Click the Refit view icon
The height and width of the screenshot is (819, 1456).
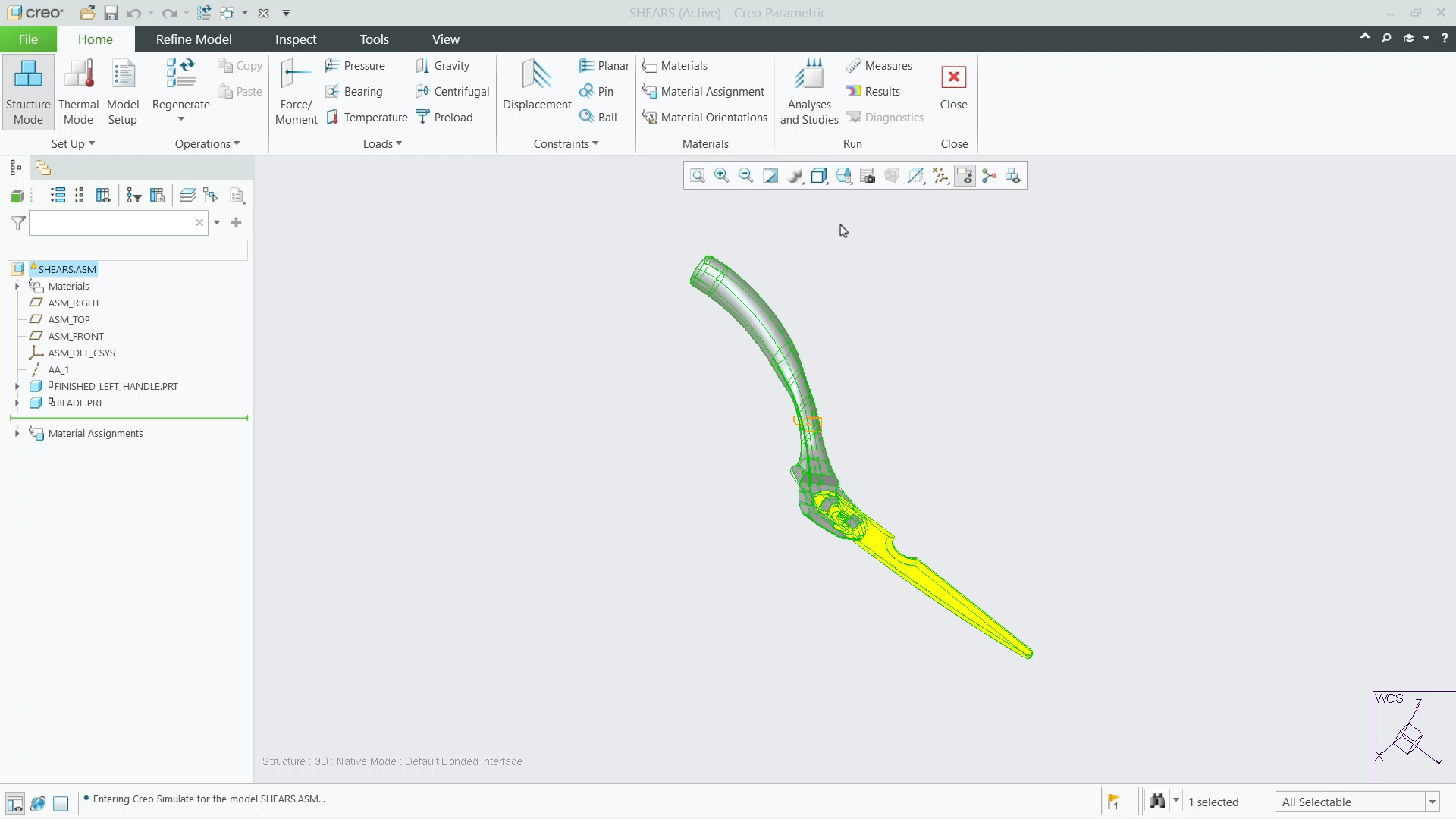pos(698,176)
